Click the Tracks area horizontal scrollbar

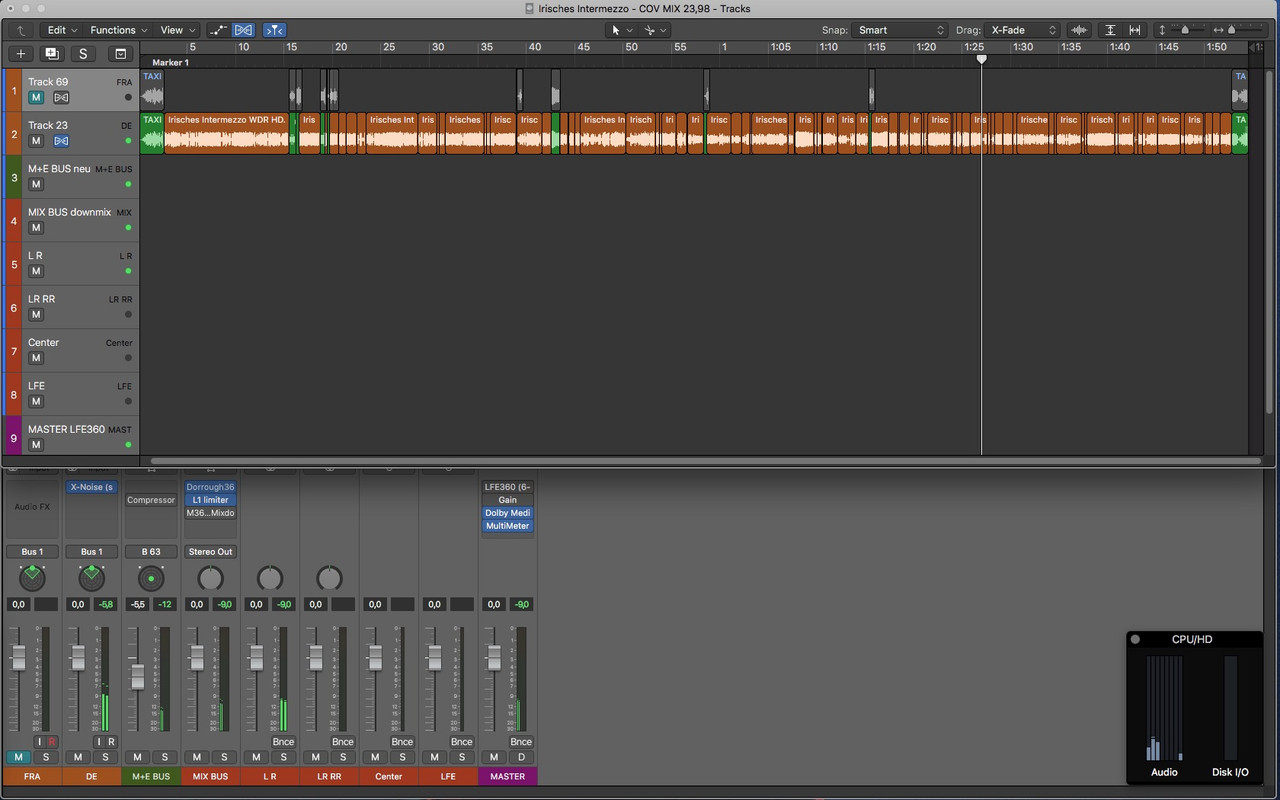pos(705,461)
